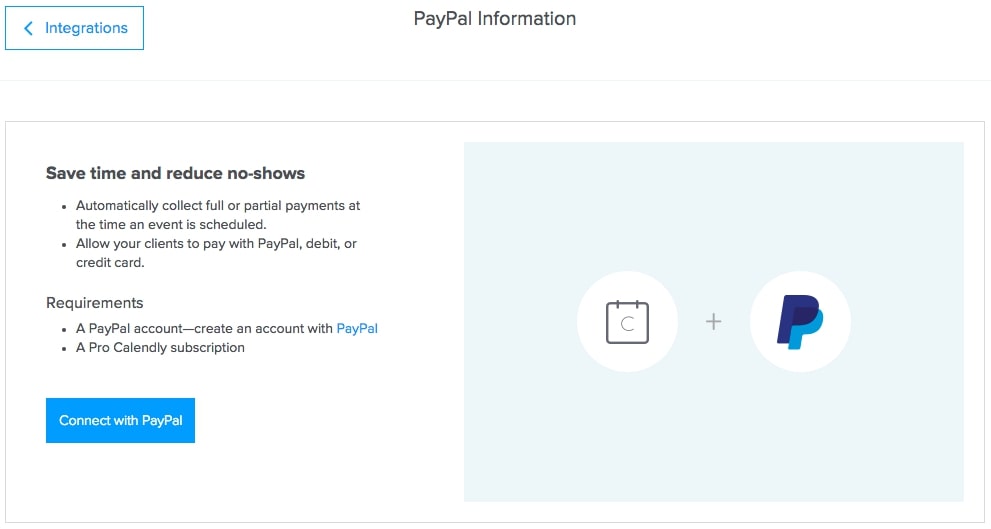Click the Requirements subheading
Screen dimensions: 991x529
click(x=95, y=303)
